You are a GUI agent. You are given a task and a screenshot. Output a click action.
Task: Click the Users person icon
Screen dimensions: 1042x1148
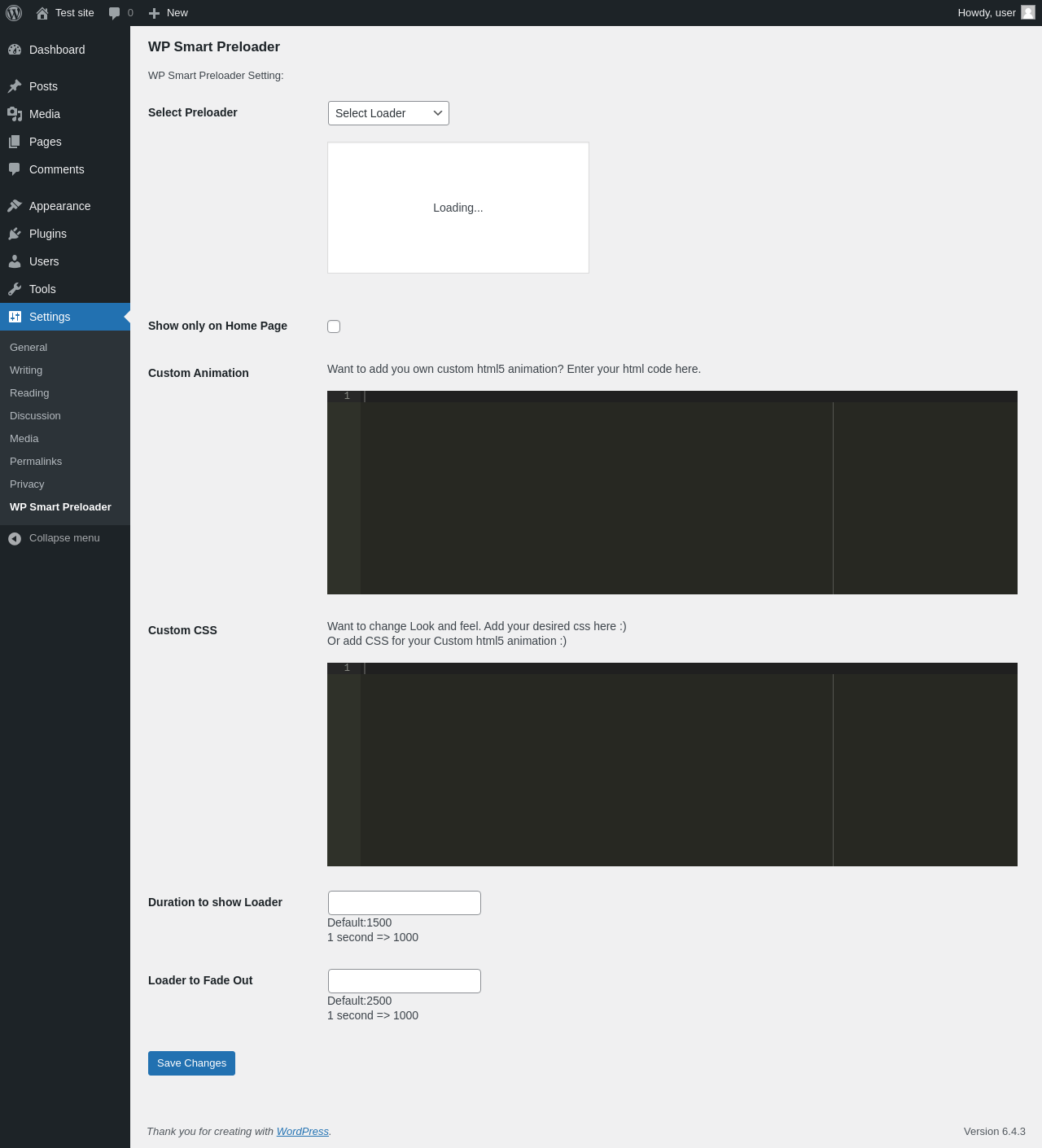(15, 261)
